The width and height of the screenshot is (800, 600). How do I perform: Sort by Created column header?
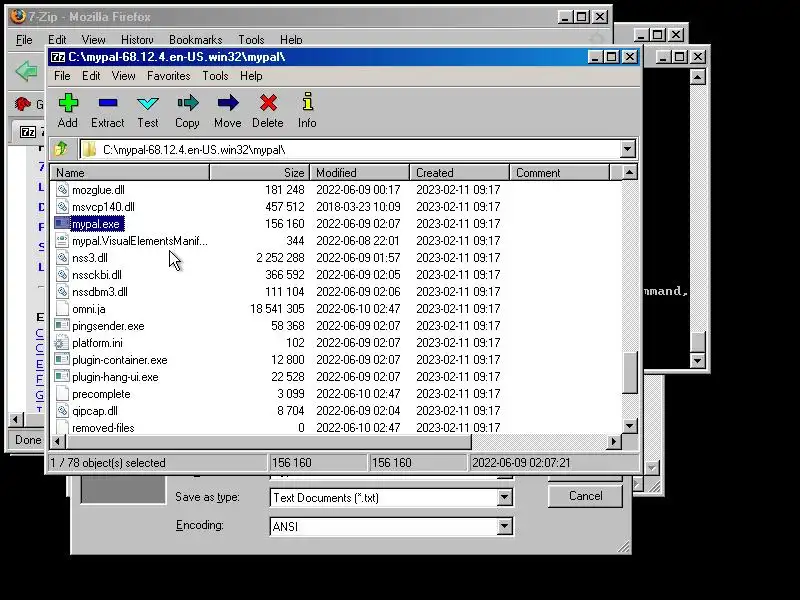(x=460, y=172)
